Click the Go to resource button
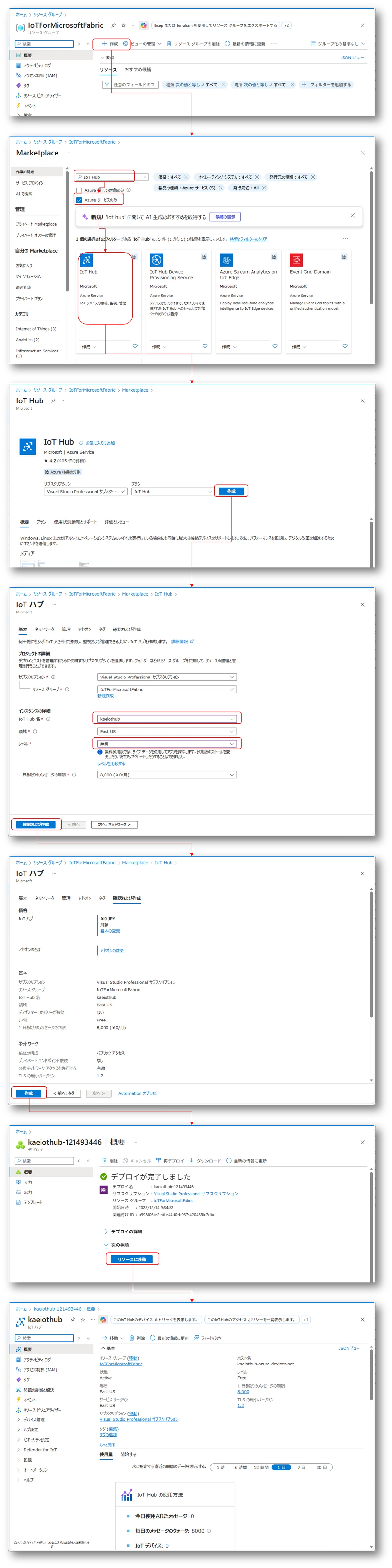392x1568 pixels. click(x=132, y=1259)
